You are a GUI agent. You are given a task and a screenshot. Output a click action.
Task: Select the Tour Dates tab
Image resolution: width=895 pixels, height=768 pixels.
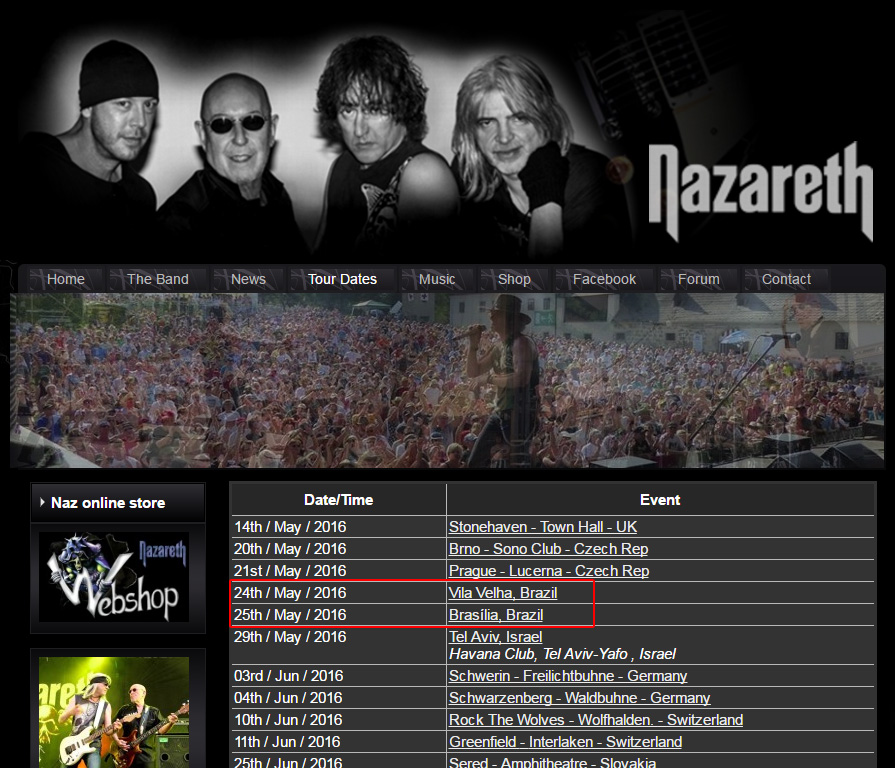pos(342,279)
